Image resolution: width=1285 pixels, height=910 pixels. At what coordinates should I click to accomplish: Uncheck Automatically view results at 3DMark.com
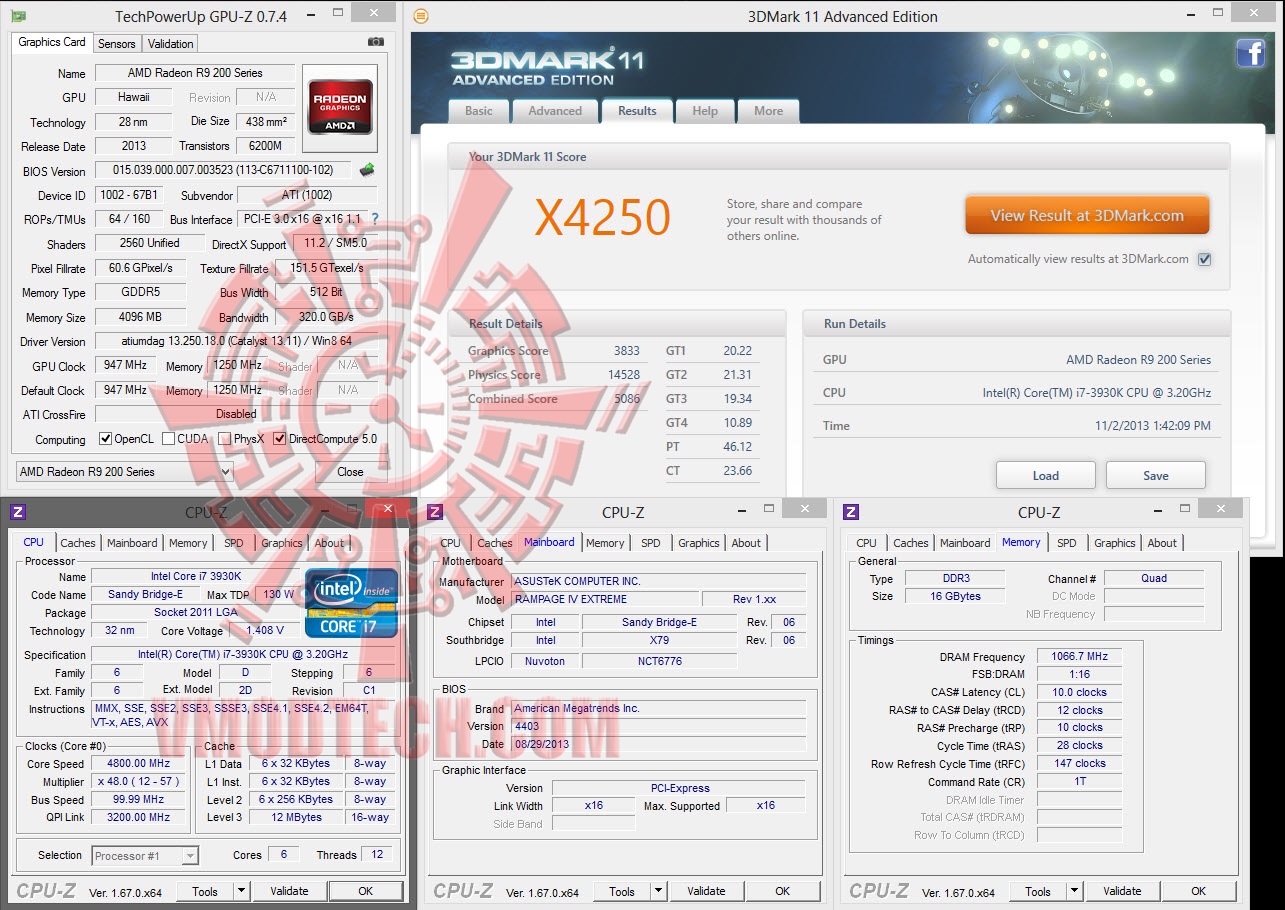coord(1204,259)
